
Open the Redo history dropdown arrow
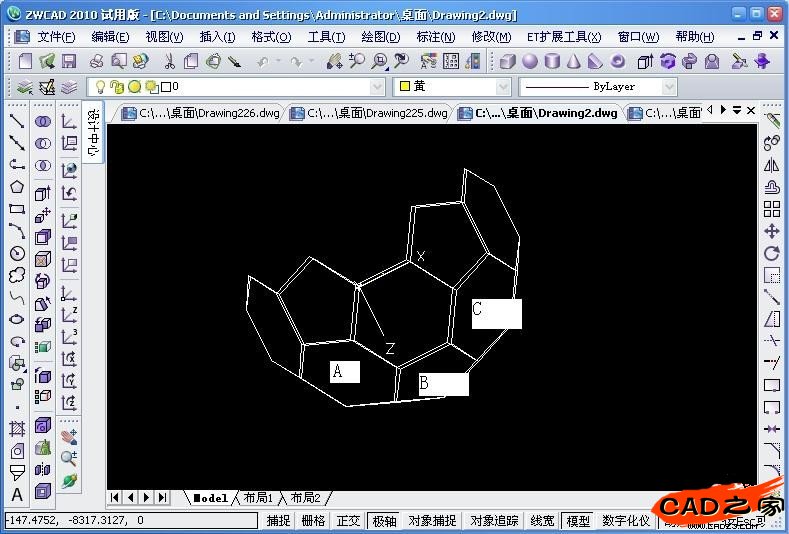coord(311,61)
